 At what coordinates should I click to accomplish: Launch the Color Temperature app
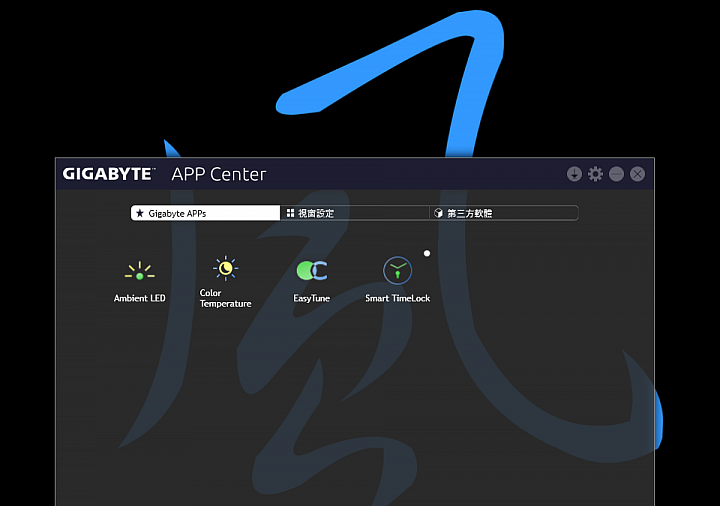pyautogui.click(x=225, y=281)
